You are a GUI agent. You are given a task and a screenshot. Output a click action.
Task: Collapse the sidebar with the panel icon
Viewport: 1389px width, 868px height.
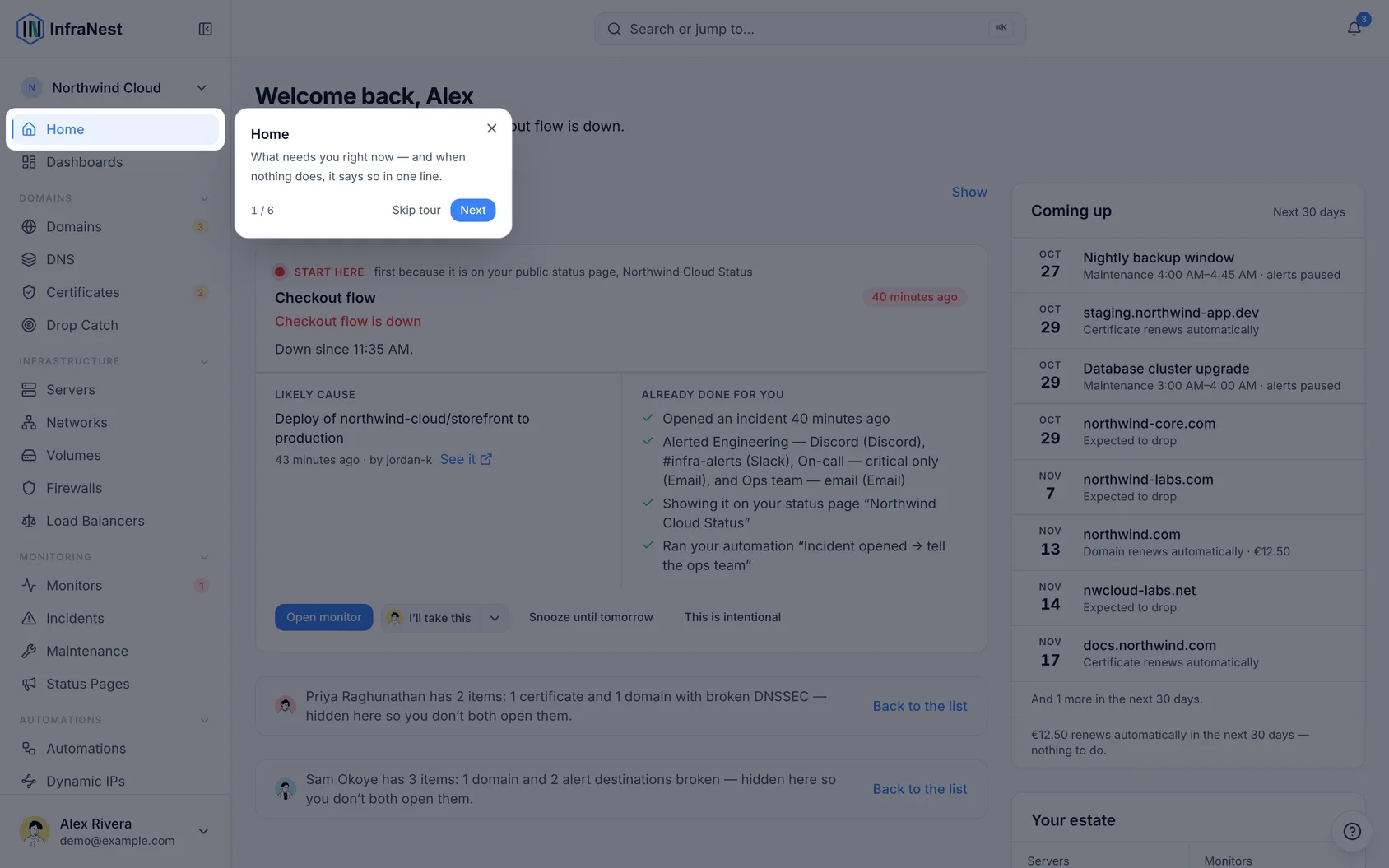(205, 29)
